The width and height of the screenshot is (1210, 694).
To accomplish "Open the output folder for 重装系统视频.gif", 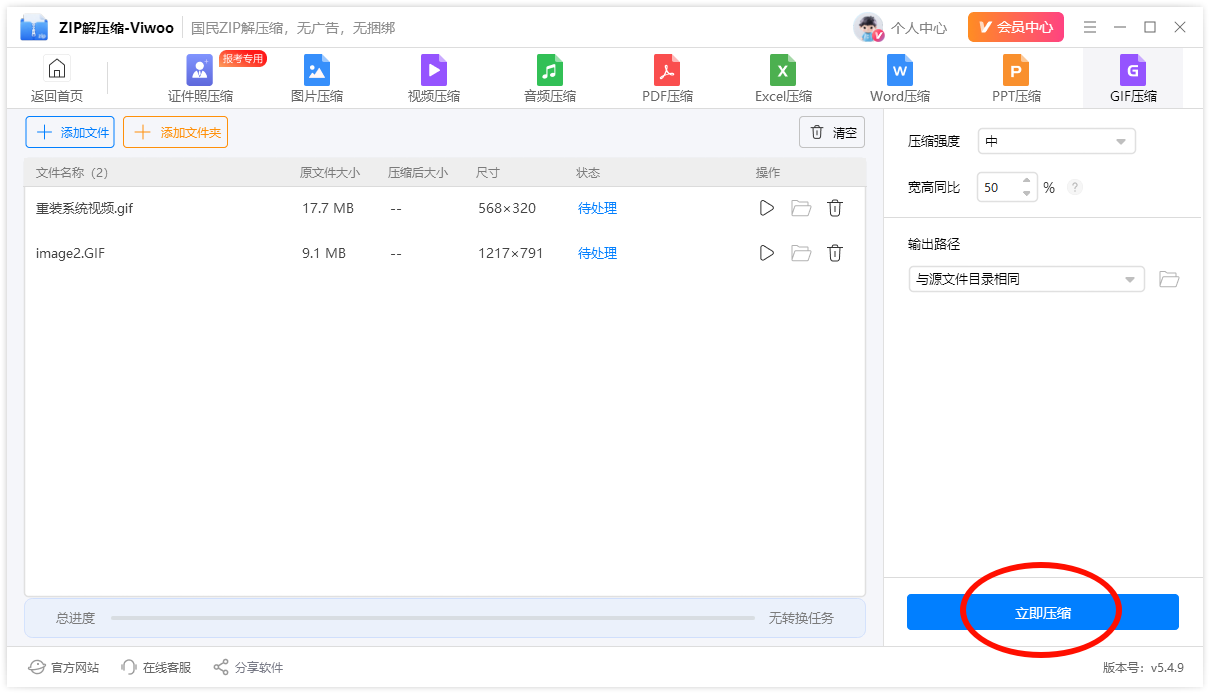I will coord(801,208).
